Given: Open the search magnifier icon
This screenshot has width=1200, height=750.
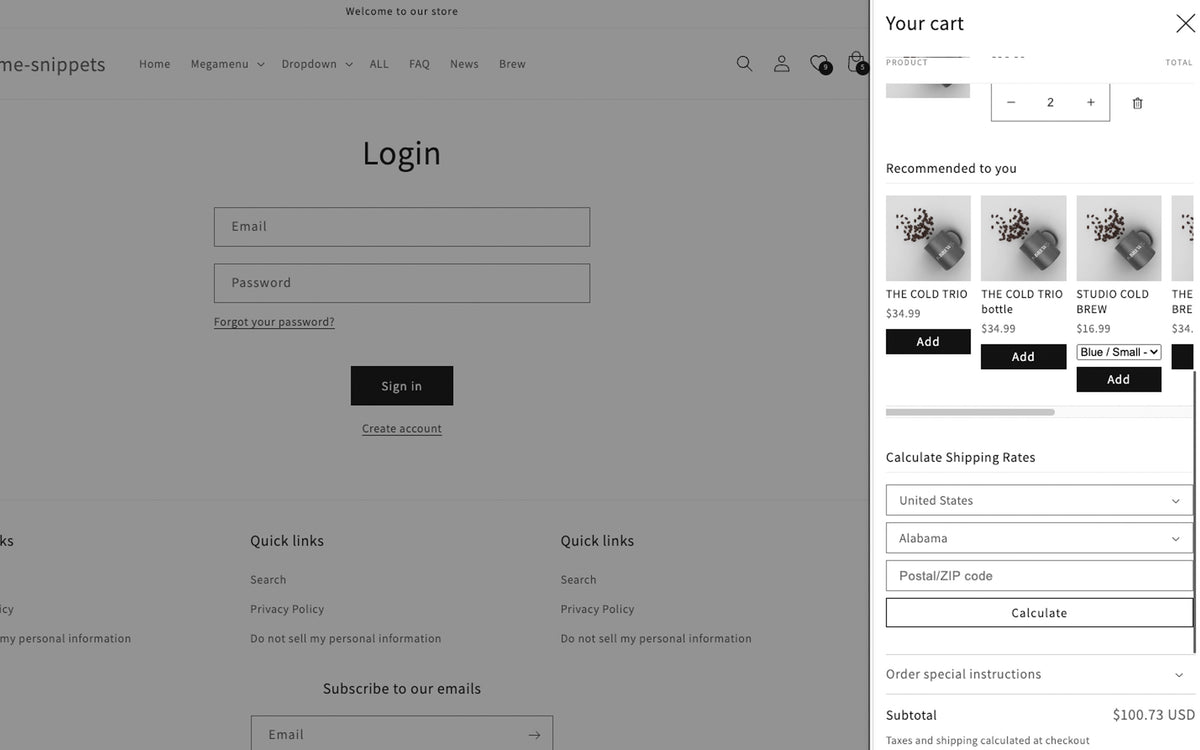Looking at the screenshot, I should pos(744,64).
